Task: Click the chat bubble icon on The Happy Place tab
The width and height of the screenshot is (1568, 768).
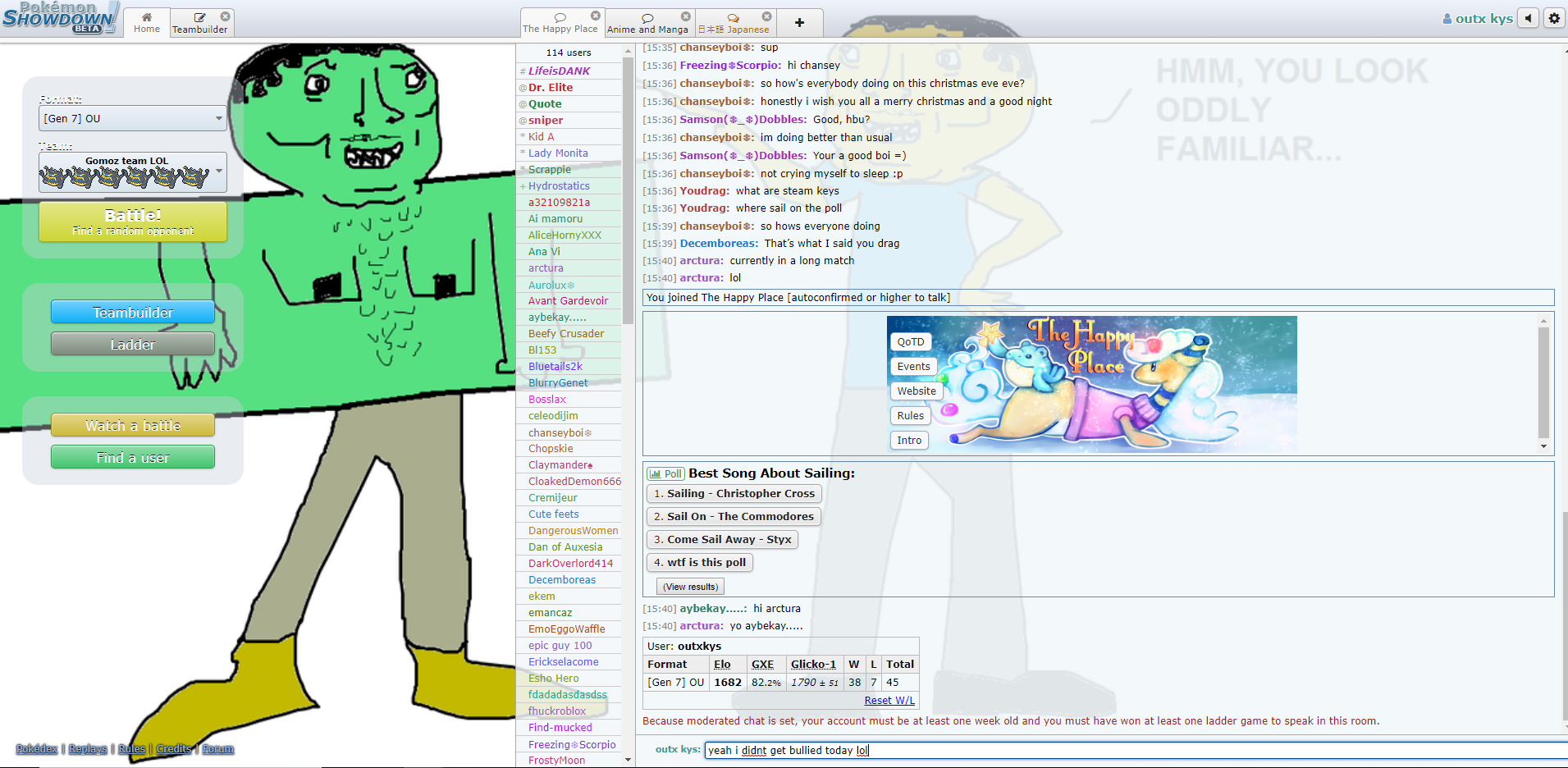Action: [x=560, y=16]
